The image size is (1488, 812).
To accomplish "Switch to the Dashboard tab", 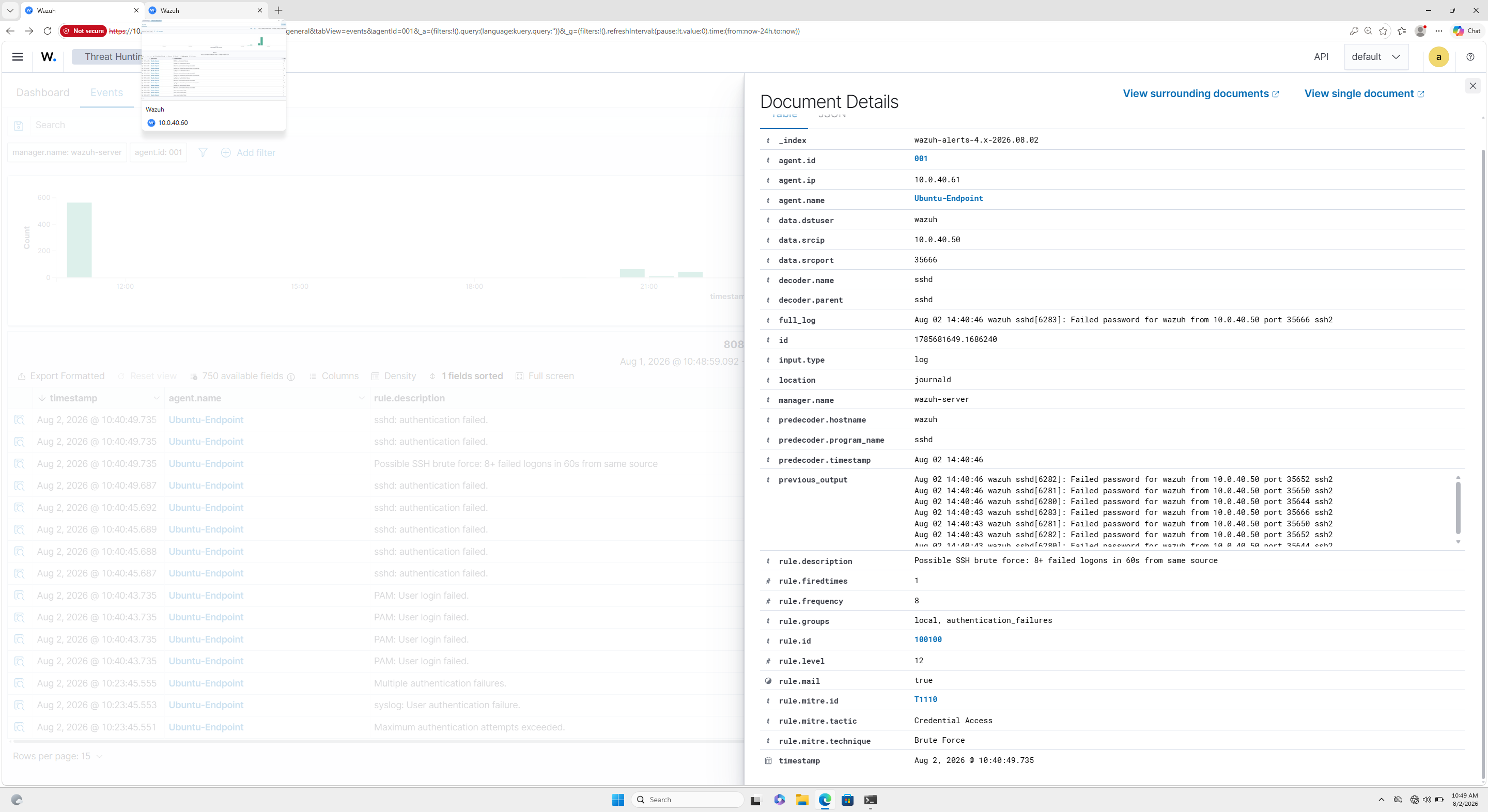I will coord(43,92).
